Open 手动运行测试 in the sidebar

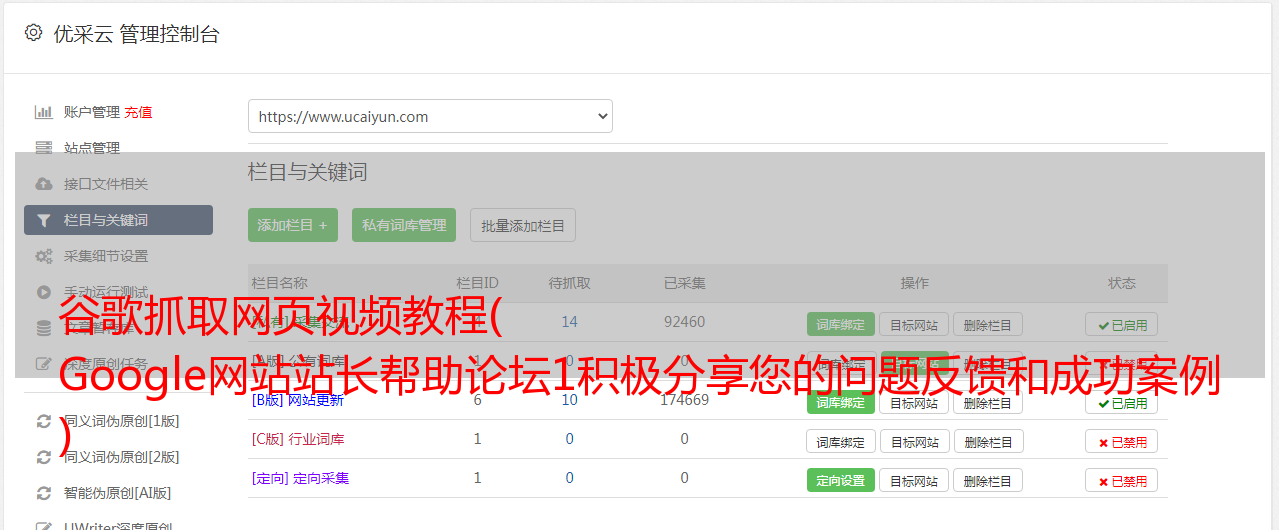106,292
